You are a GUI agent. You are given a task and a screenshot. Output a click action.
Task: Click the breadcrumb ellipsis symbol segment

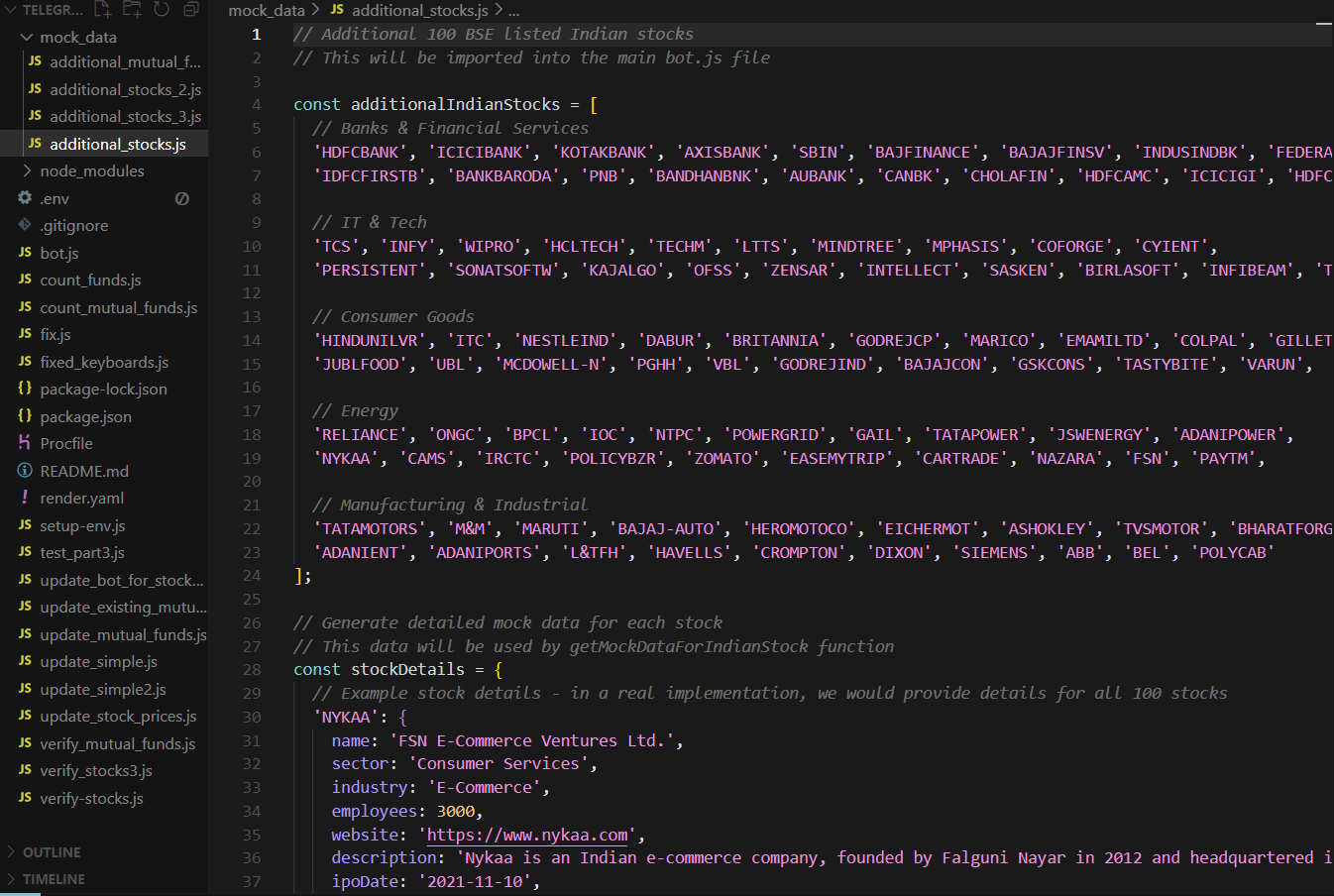513,10
